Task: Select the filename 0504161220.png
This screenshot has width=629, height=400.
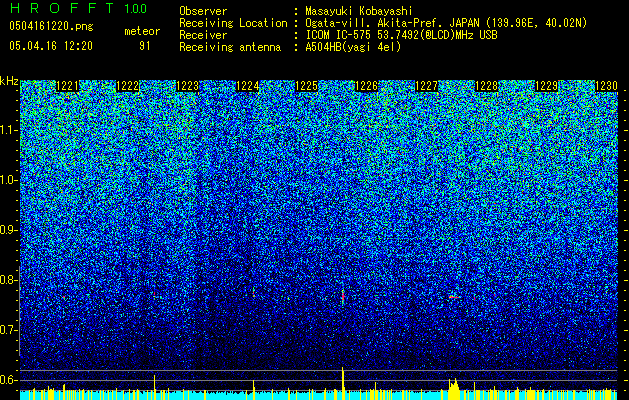Action: pyautogui.click(x=51, y=27)
